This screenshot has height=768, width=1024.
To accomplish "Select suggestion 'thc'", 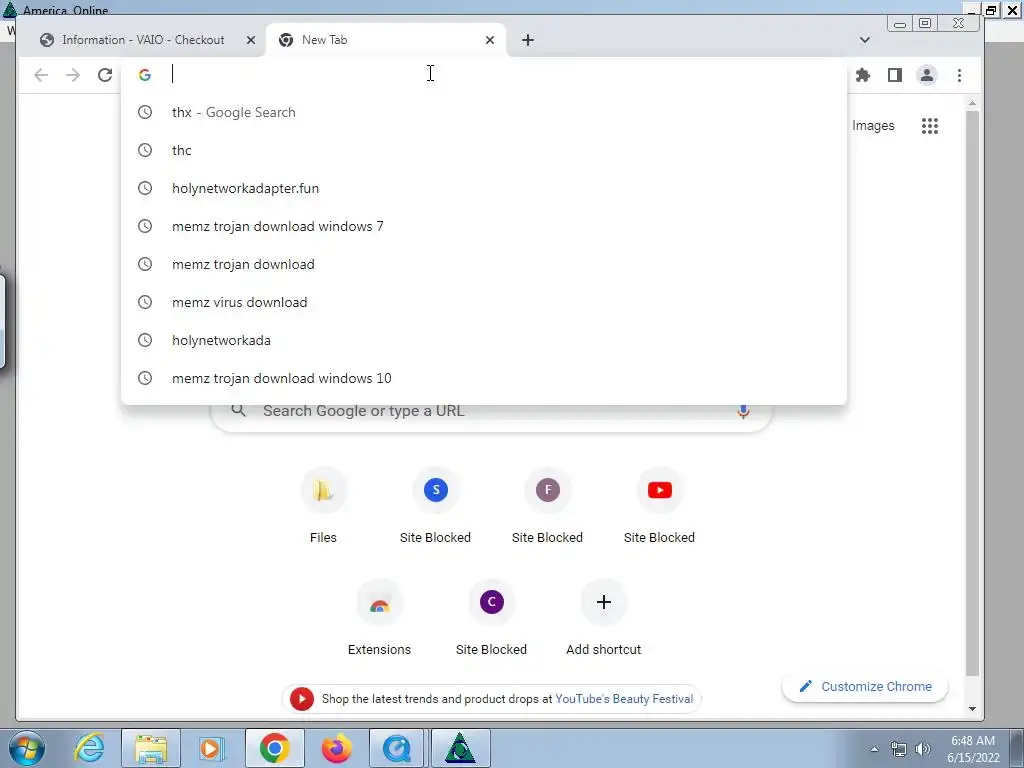I will [484, 150].
